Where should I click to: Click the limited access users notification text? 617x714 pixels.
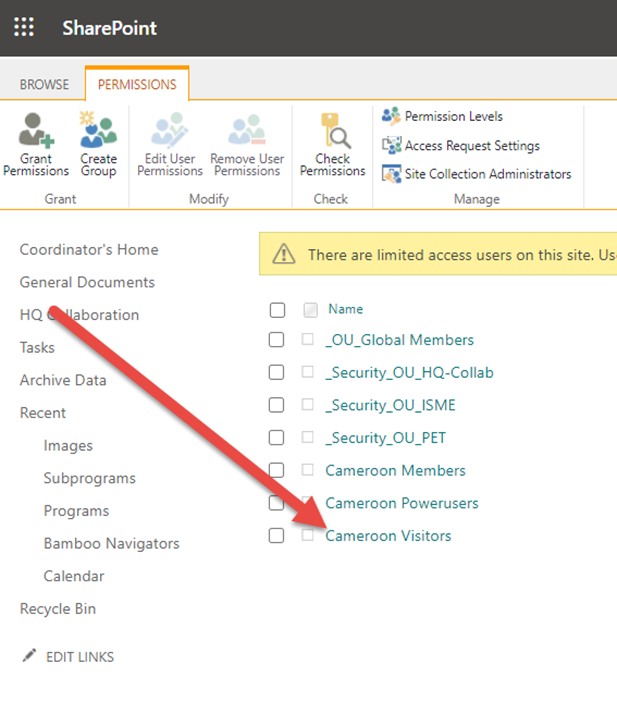point(462,255)
